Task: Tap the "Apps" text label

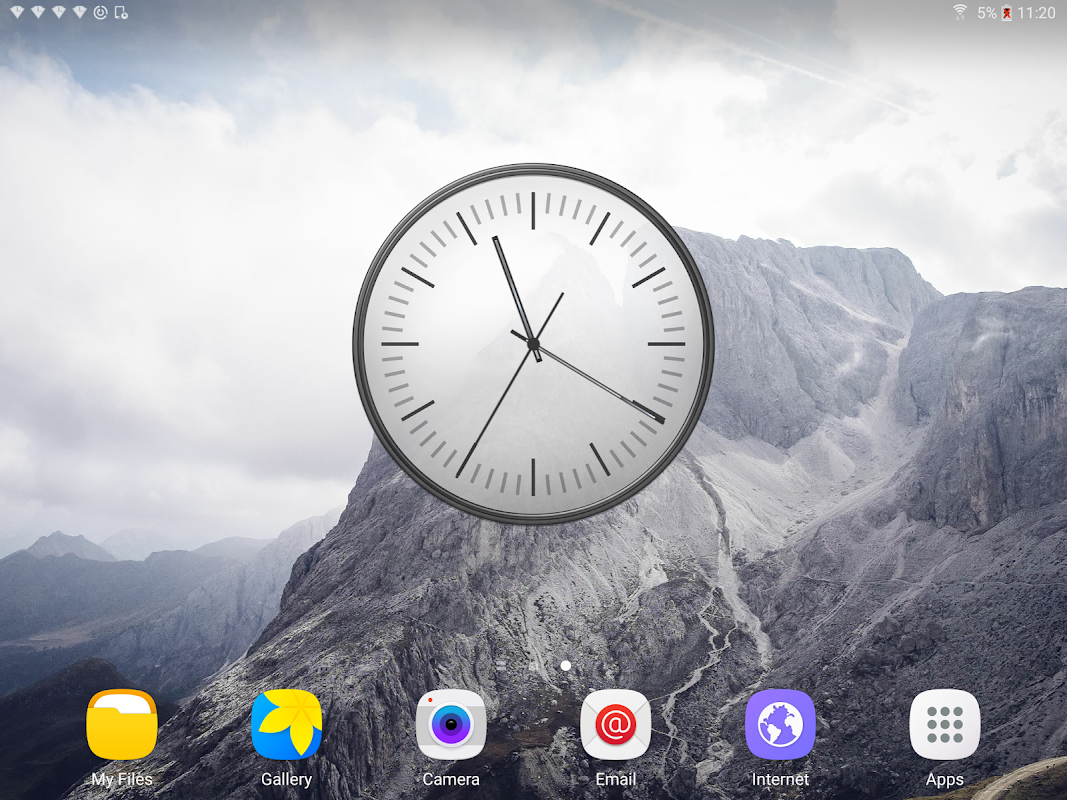Action: 945,780
